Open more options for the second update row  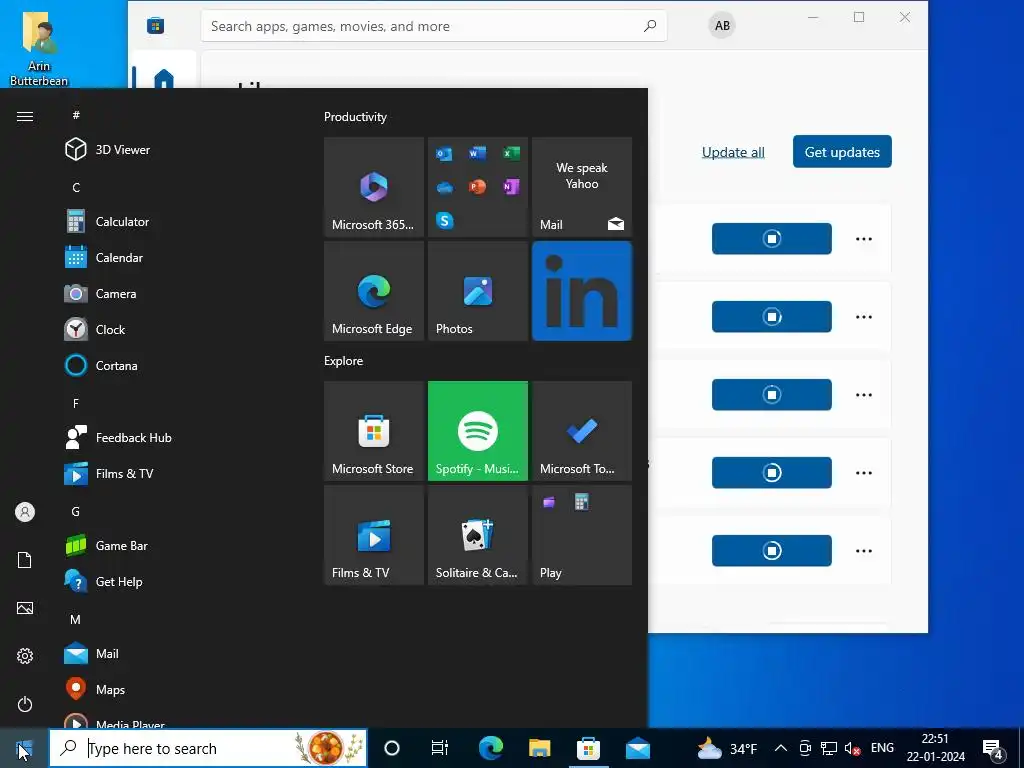[863, 317]
